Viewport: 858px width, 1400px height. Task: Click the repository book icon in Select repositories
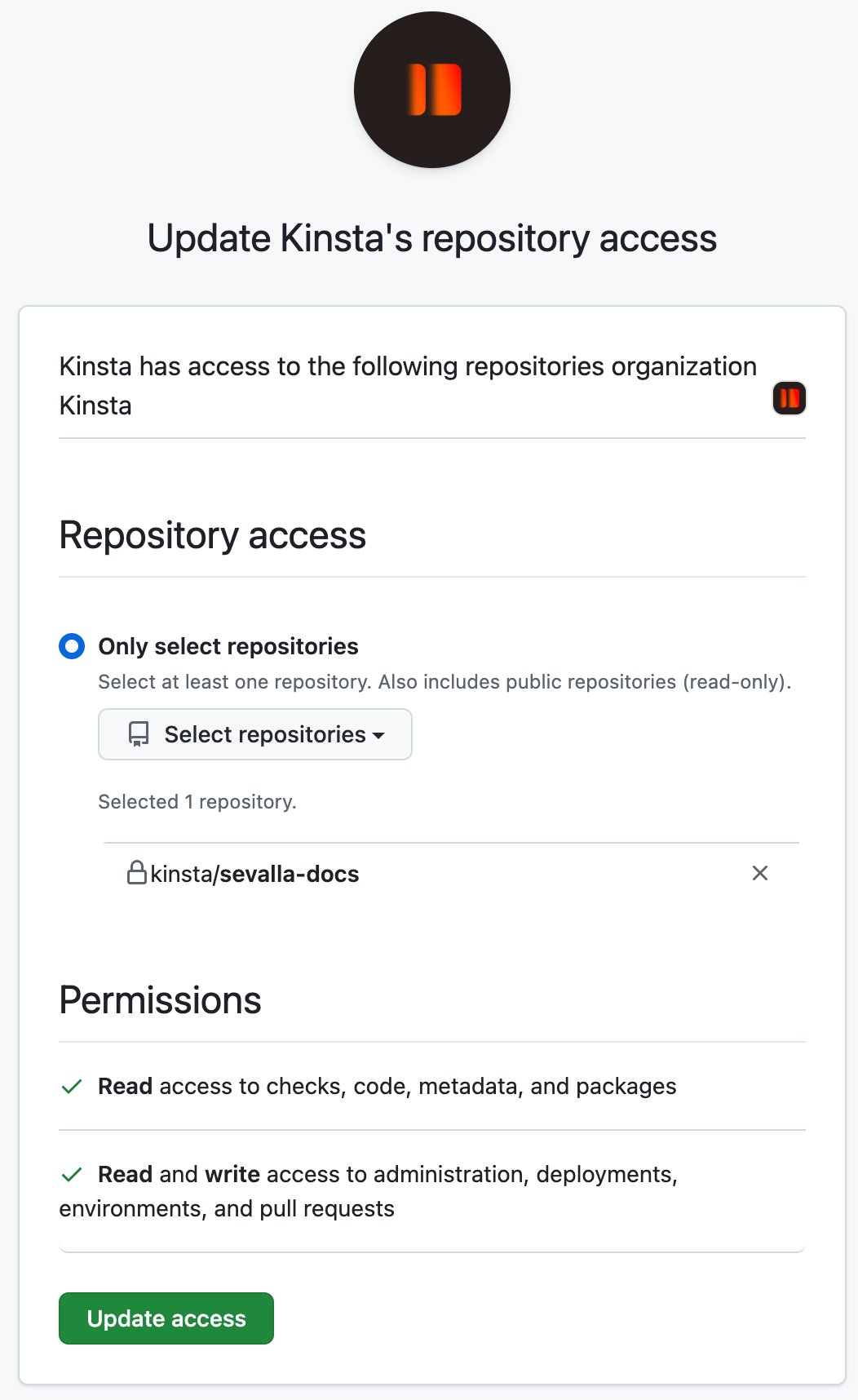pyautogui.click(x=137, y=733)
